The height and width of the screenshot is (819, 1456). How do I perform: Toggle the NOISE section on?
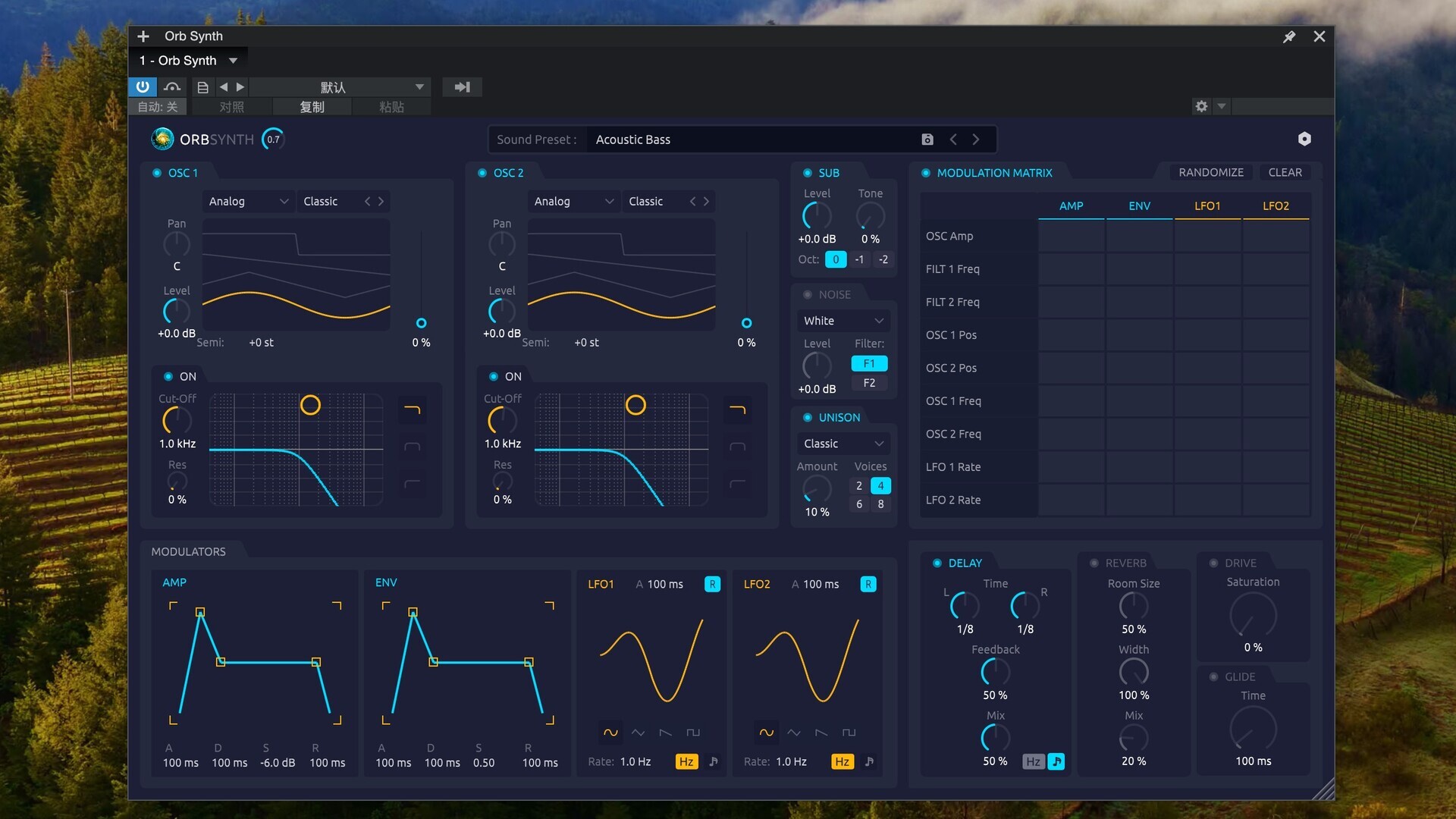click(808, 295)
